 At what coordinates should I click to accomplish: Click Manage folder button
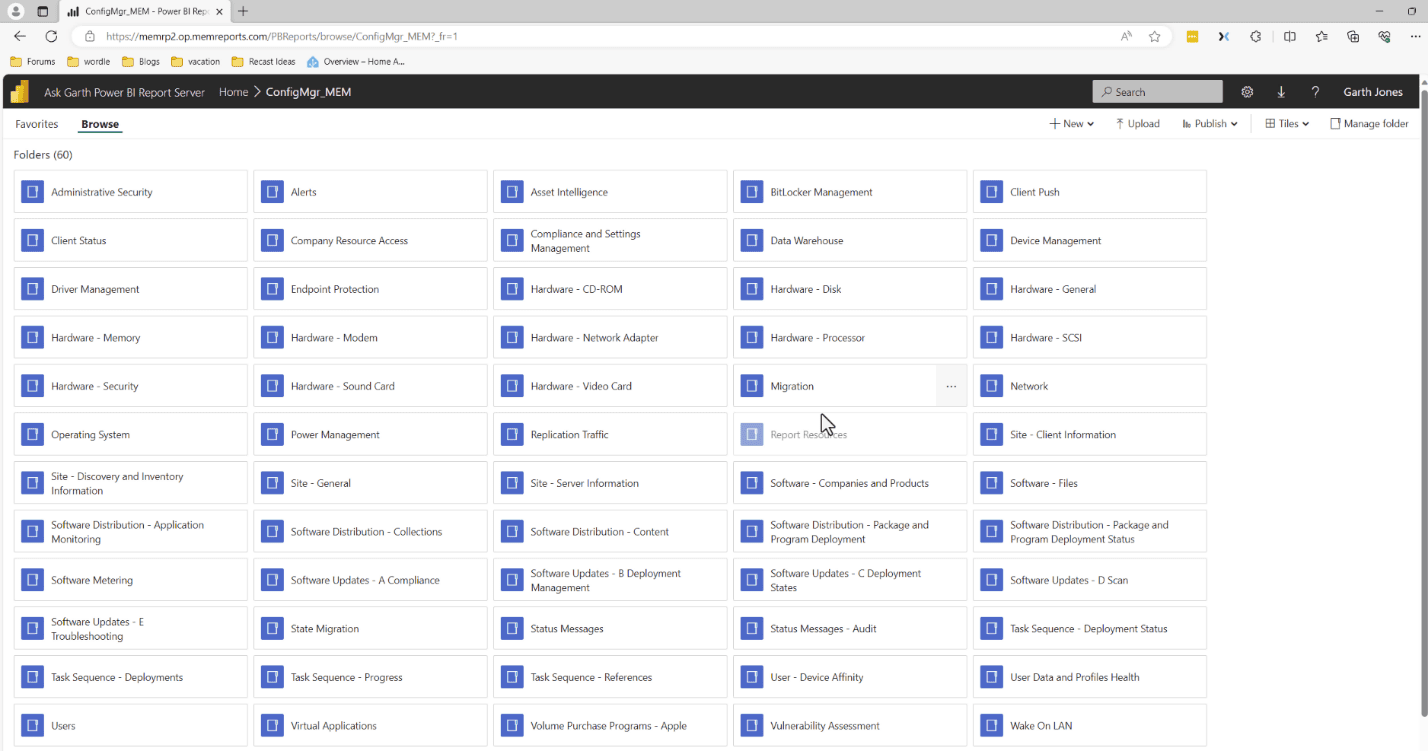click(1369, 124)
